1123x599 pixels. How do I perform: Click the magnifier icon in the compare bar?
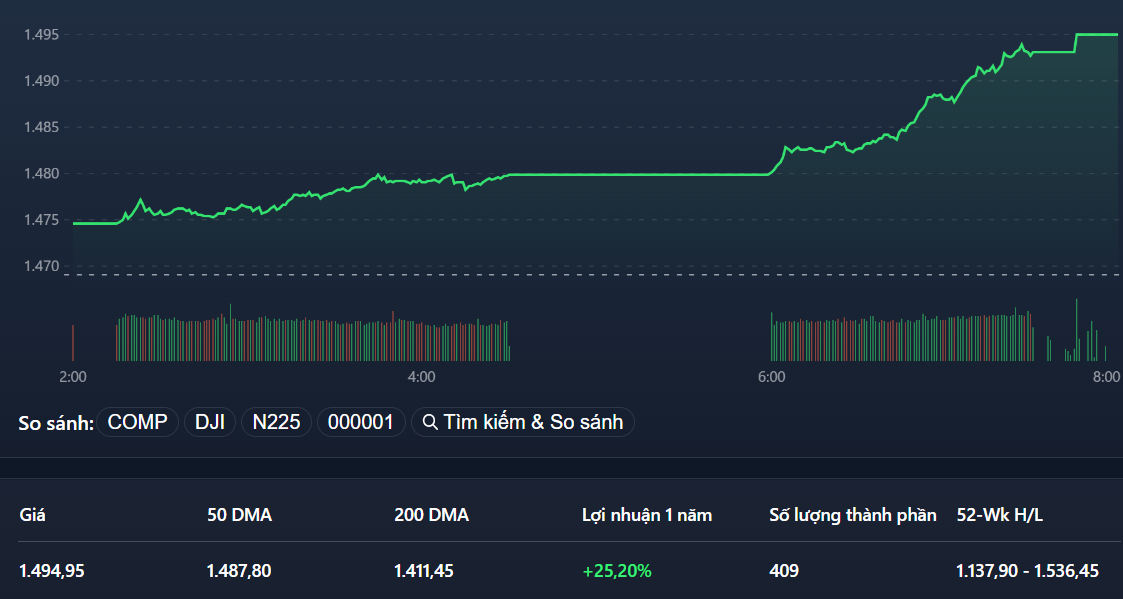point(431,423)
